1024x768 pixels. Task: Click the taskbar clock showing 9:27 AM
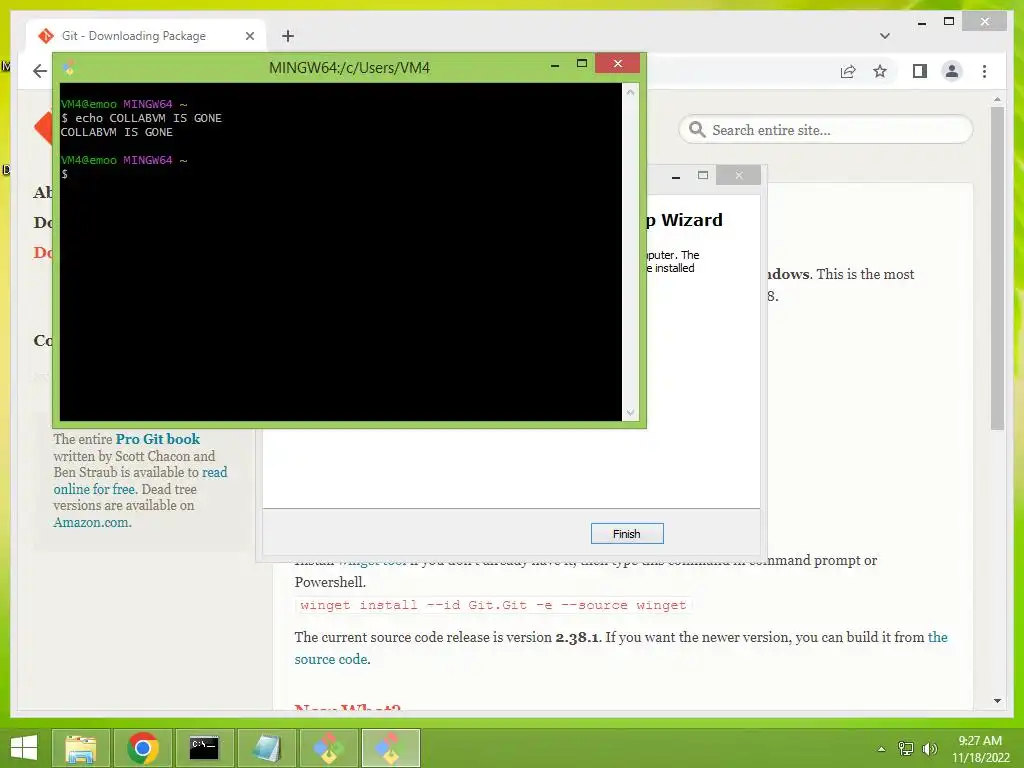click(x=980, y=749)
